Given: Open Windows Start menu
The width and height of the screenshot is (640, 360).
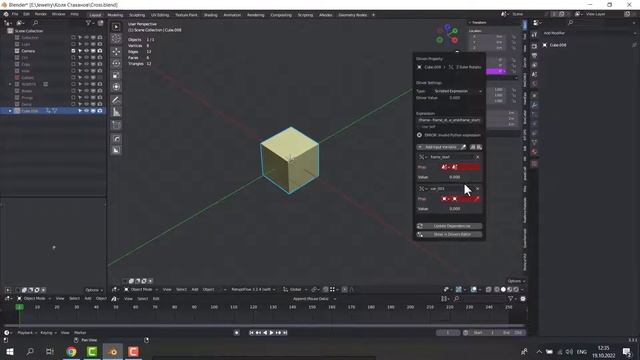Looking at the screenshot, I should [10, 351].
